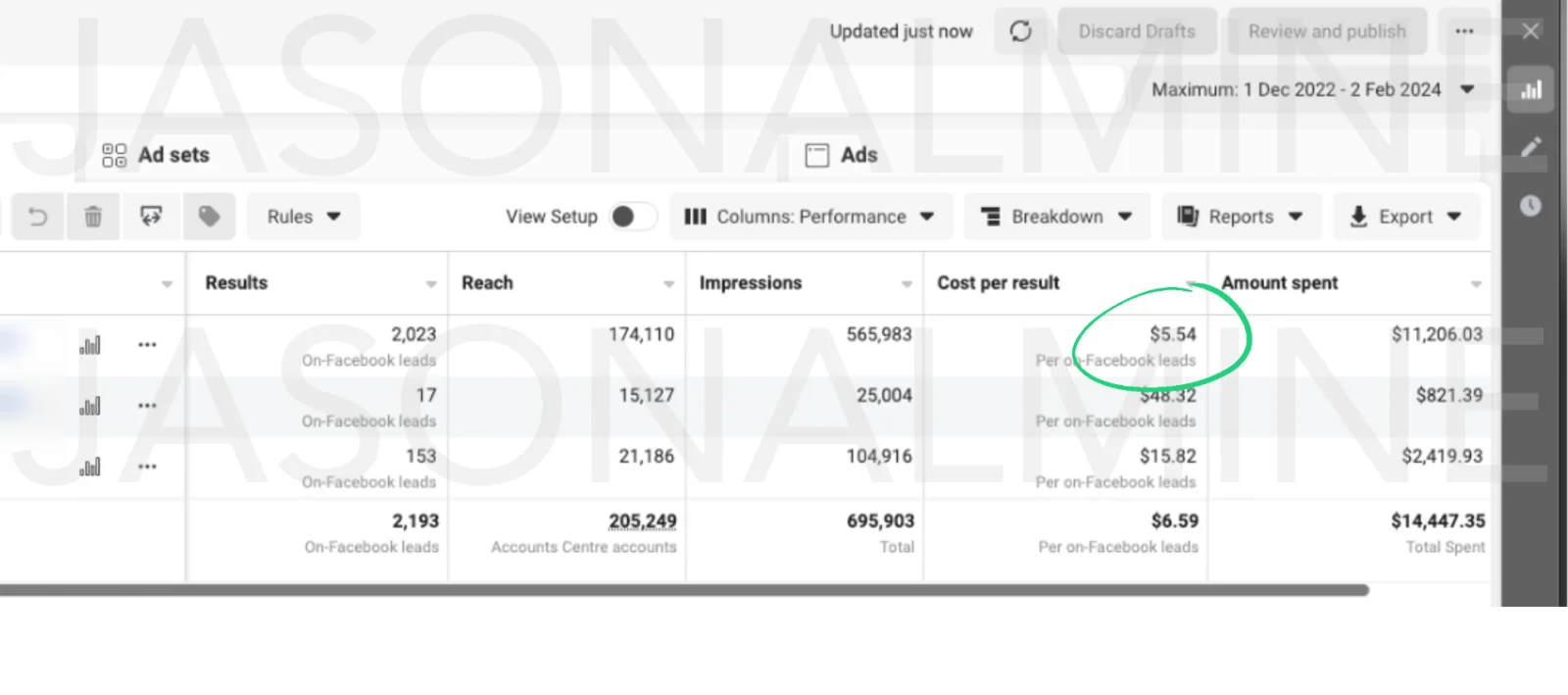
Task: Open Reach column header arrow menu
Action: (x=668, y=284)
